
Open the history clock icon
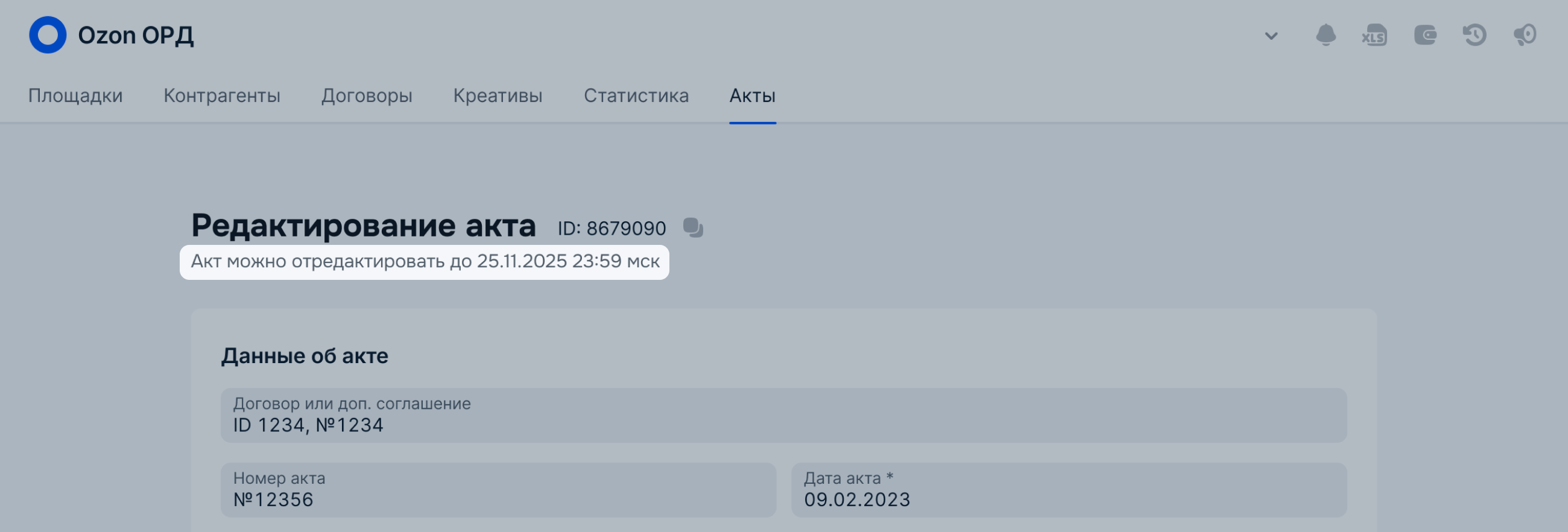click(1475, 35)
